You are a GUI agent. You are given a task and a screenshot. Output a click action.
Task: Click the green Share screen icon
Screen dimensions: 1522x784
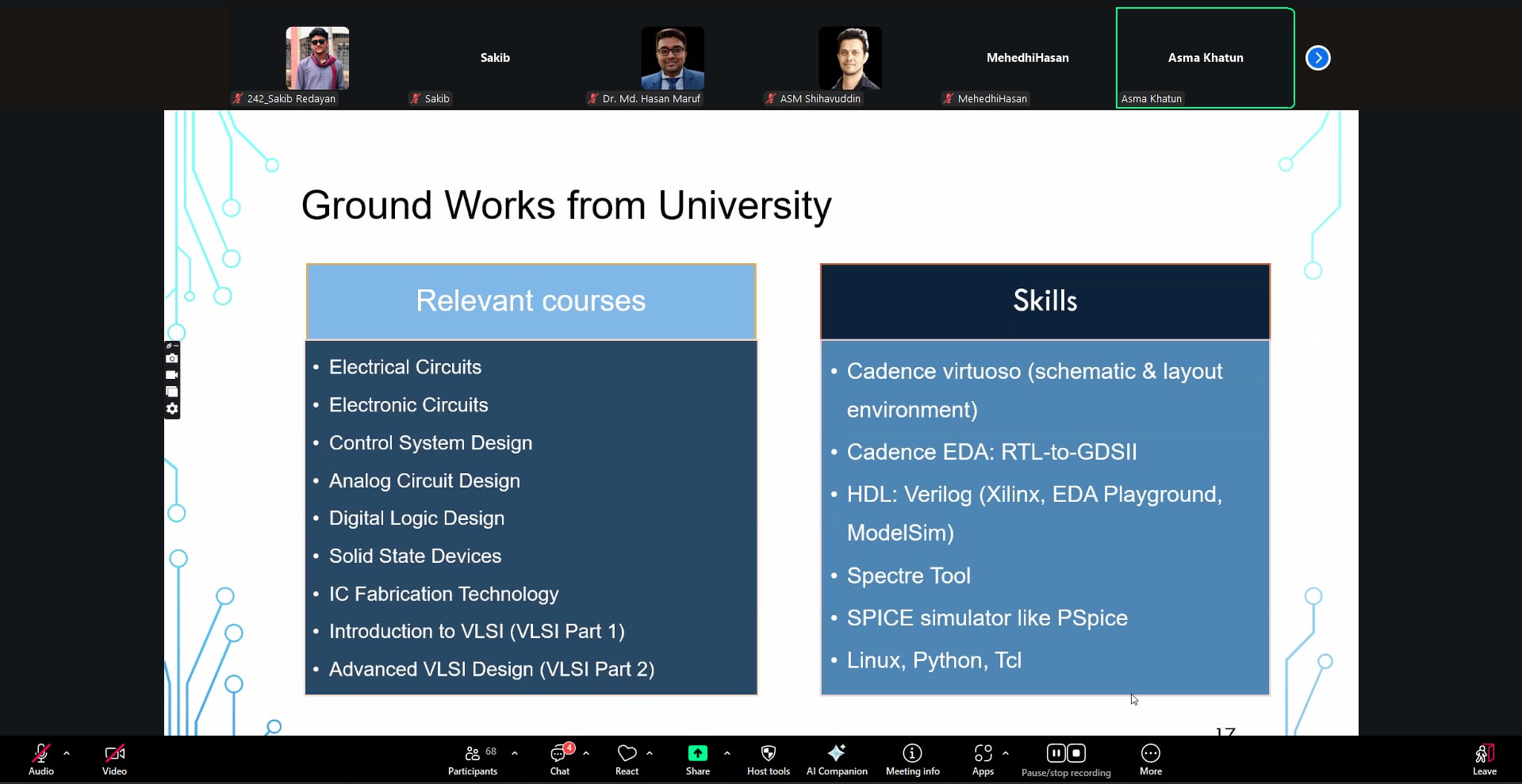(x=697, y=753)
